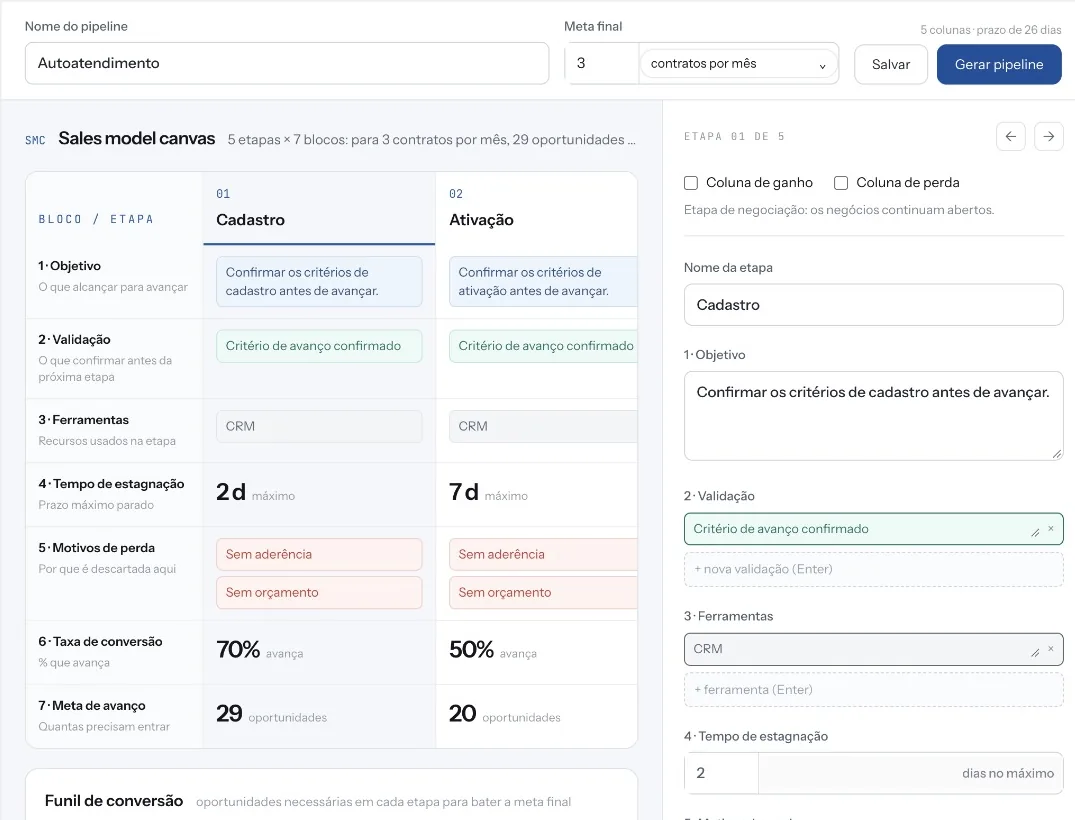The height and width of the screenshot is (820, 1075).
Task: Edit the pipeline name field
Action: (287, 63)
